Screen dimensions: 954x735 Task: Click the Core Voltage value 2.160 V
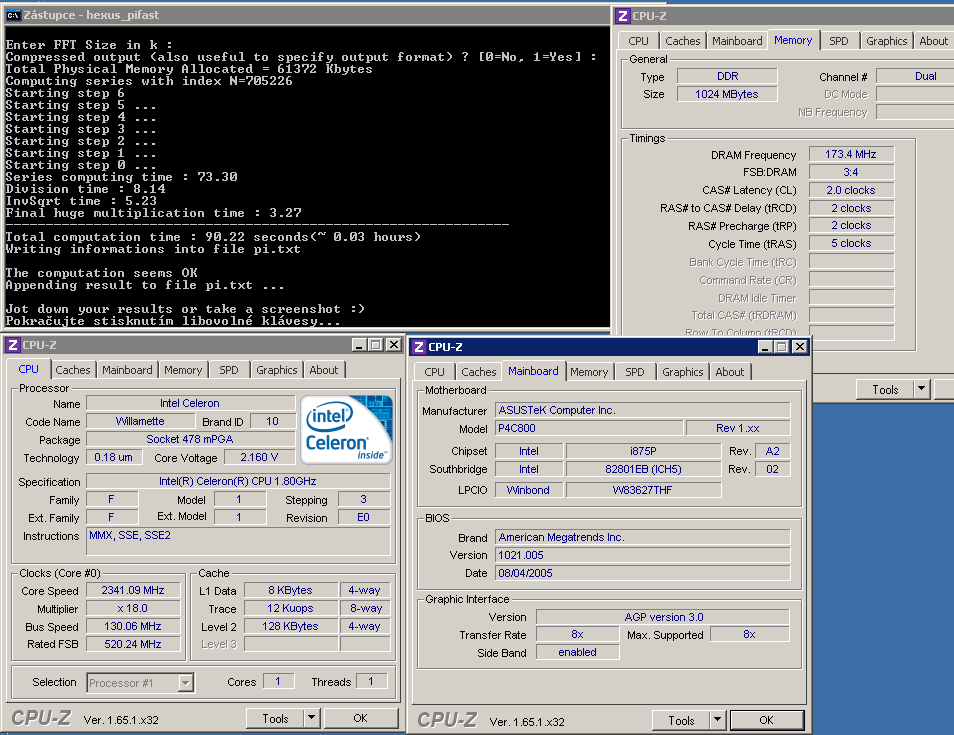tap(259, 457)
